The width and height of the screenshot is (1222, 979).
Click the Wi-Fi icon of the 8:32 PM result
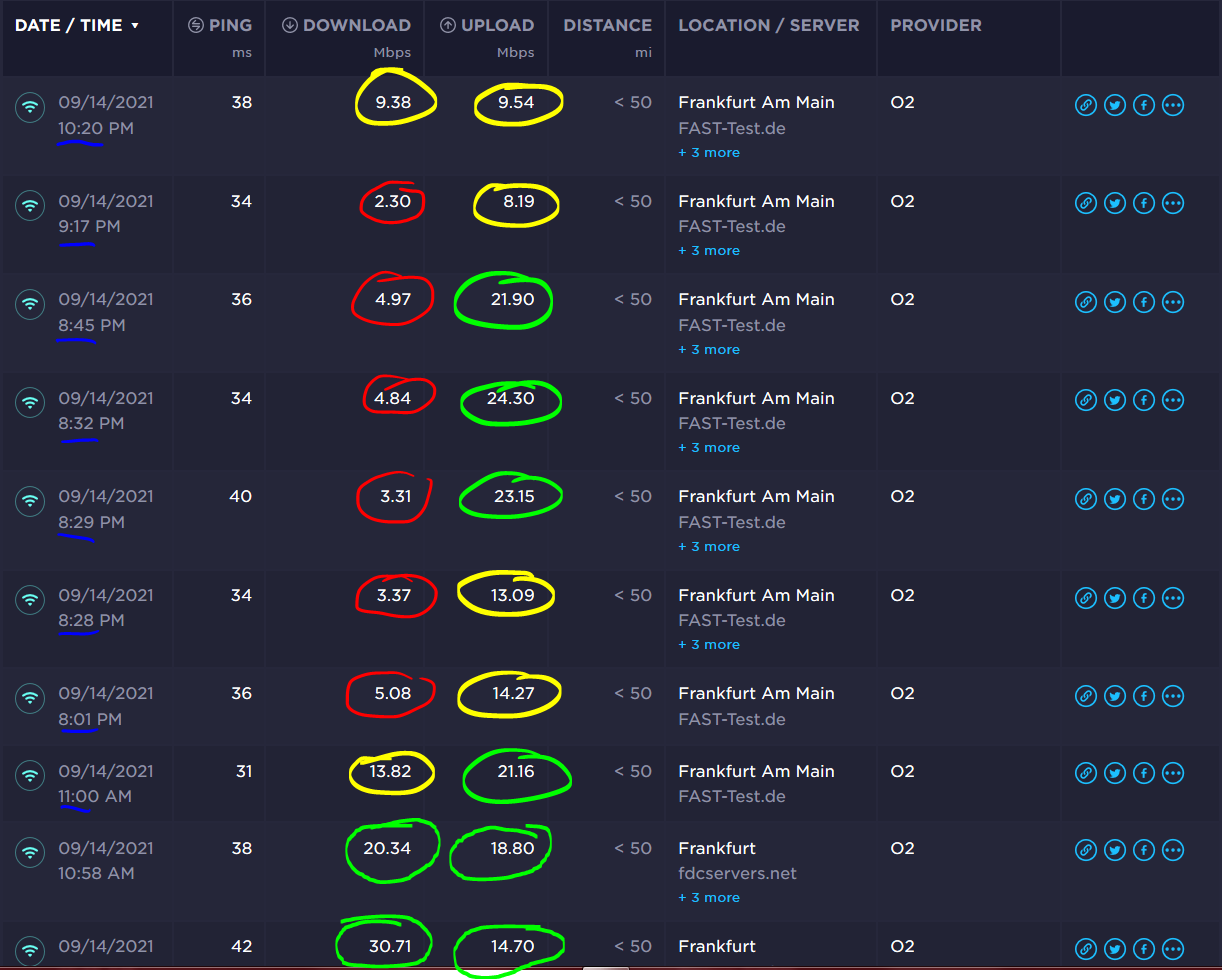coord(31,402)
